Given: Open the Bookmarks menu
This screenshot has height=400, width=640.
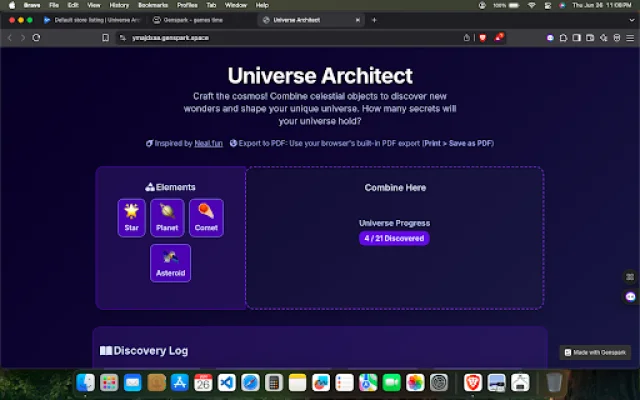Looking at the screenshot, I should pos(153,5).
